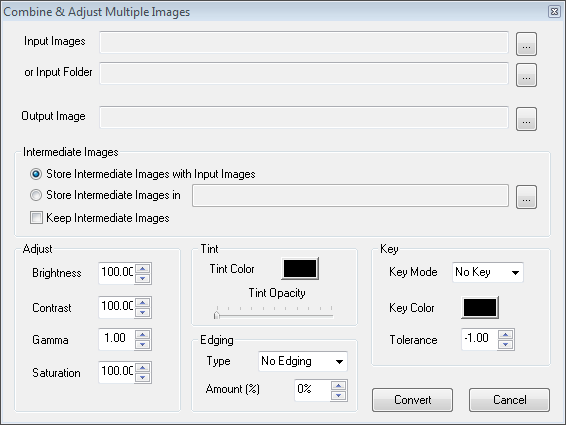Enable Keep Intermediate Images checkbox

pos(100,218)
